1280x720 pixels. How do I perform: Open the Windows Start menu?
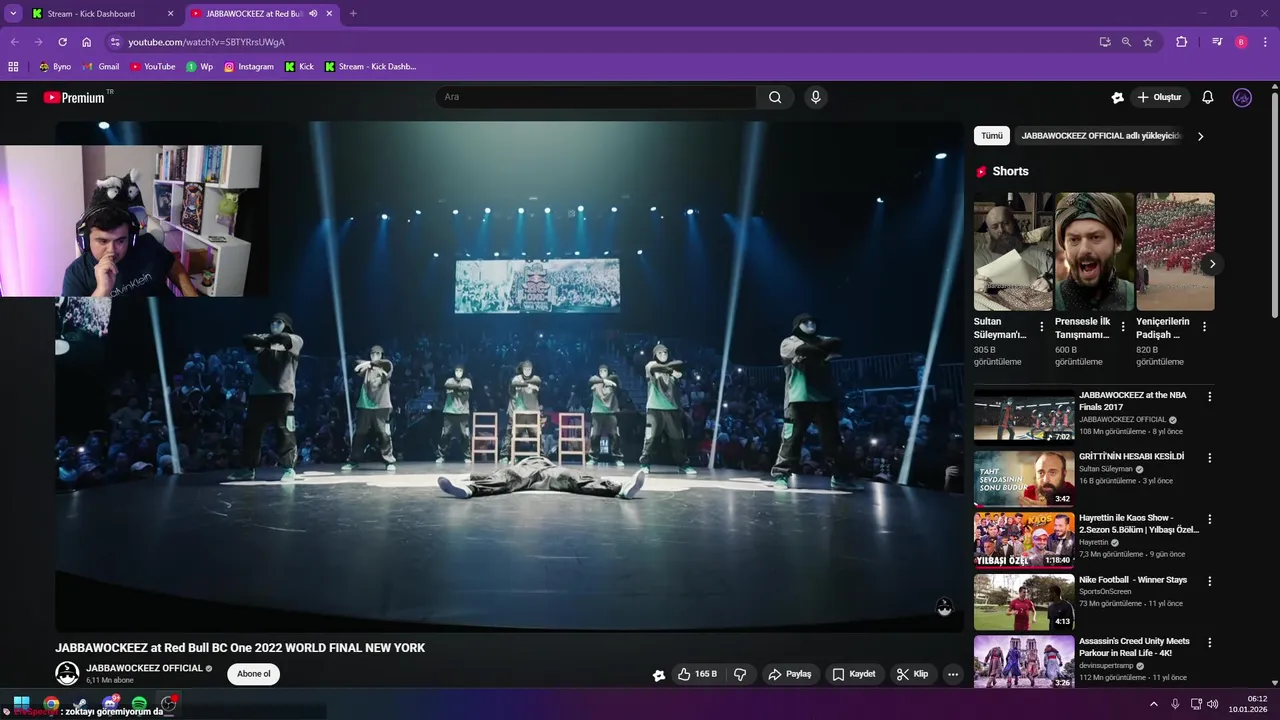tap(21, 703)
